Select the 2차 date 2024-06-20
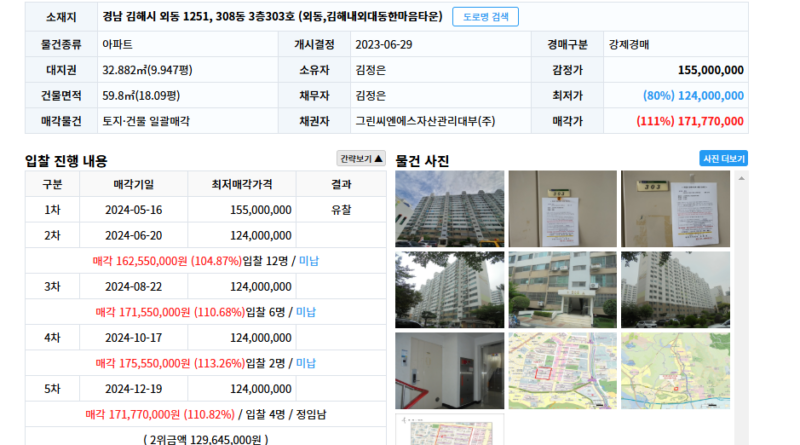The image size is (800, 445). [134, 235]
